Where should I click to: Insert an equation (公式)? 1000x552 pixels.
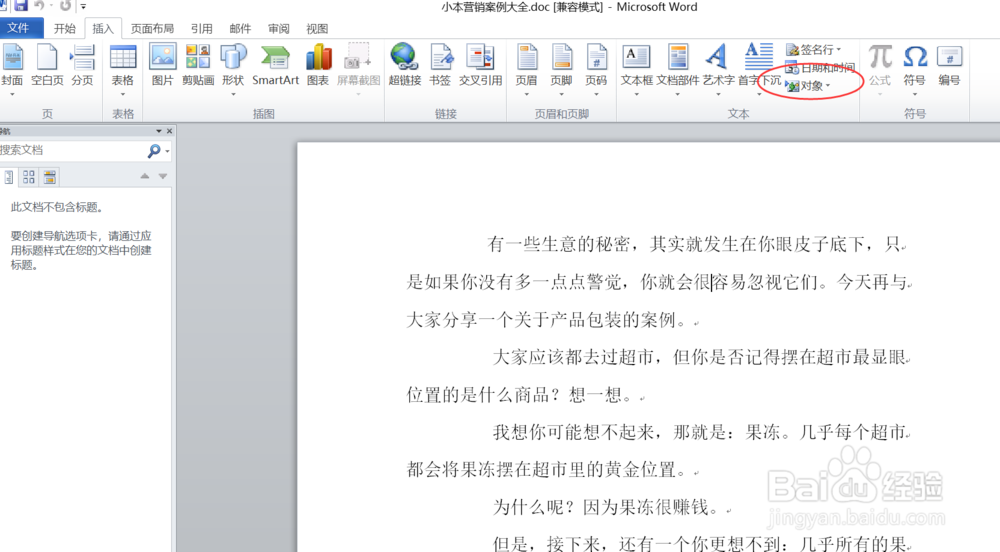click(879, 69)
